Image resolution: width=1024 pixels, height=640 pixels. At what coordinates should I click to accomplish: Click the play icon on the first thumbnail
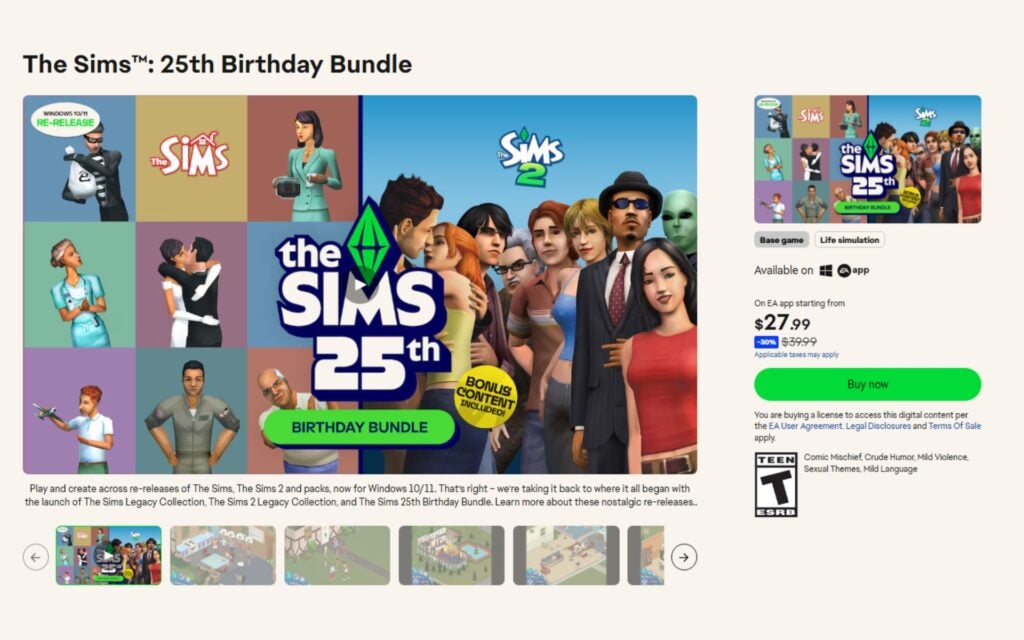coord(107,554)
